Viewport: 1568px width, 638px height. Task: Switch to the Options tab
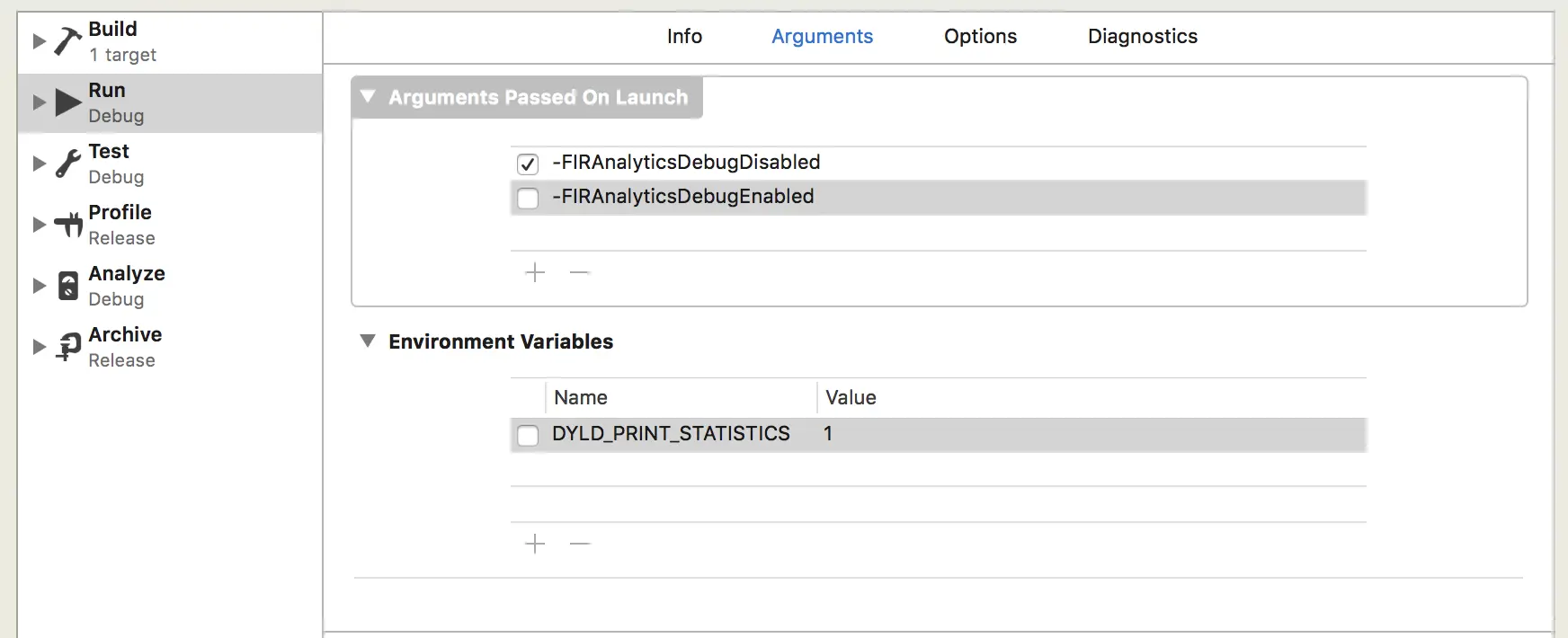click(980, 36)
